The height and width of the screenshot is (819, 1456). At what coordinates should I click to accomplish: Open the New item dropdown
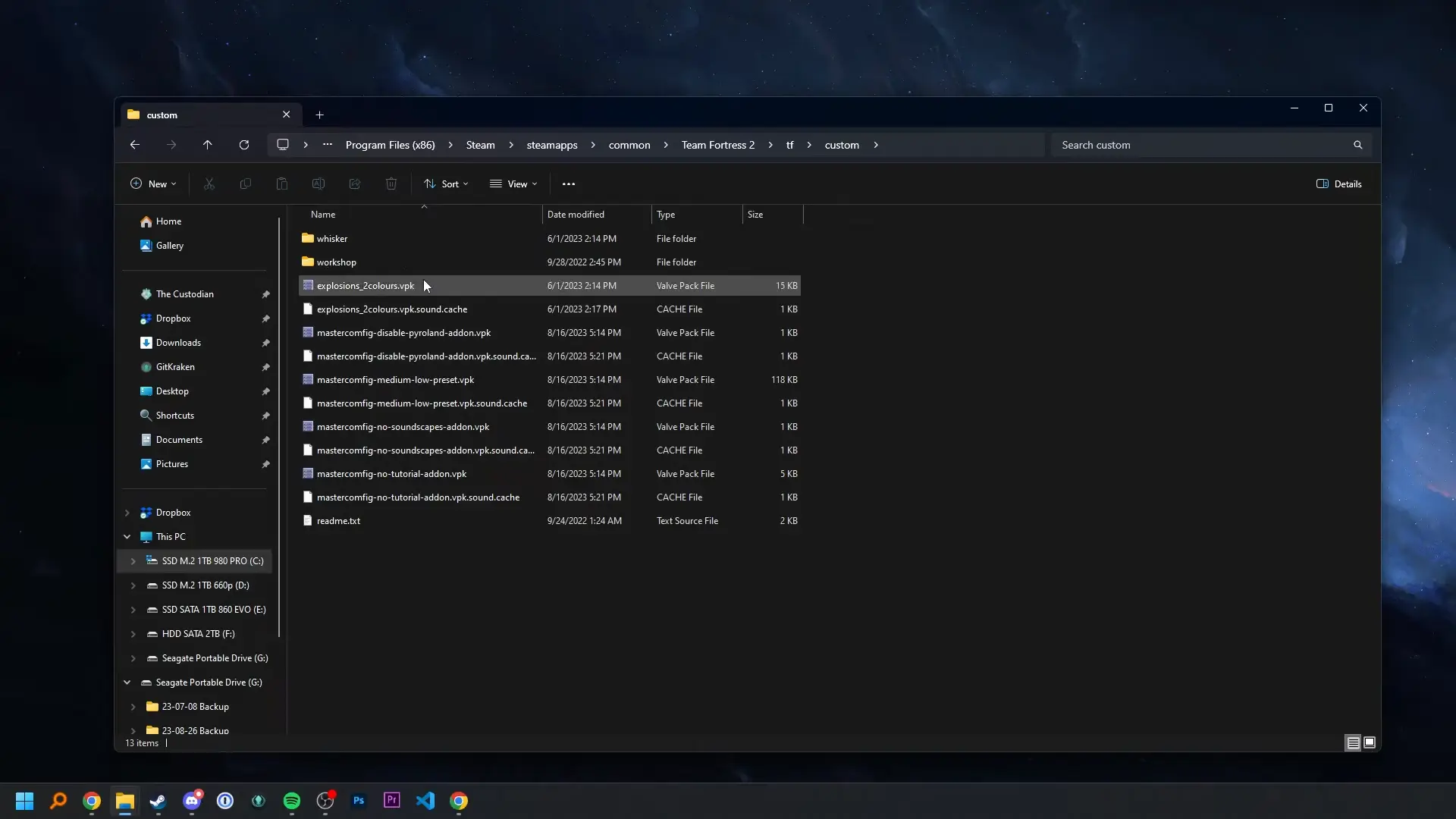[x=153, y=184]
